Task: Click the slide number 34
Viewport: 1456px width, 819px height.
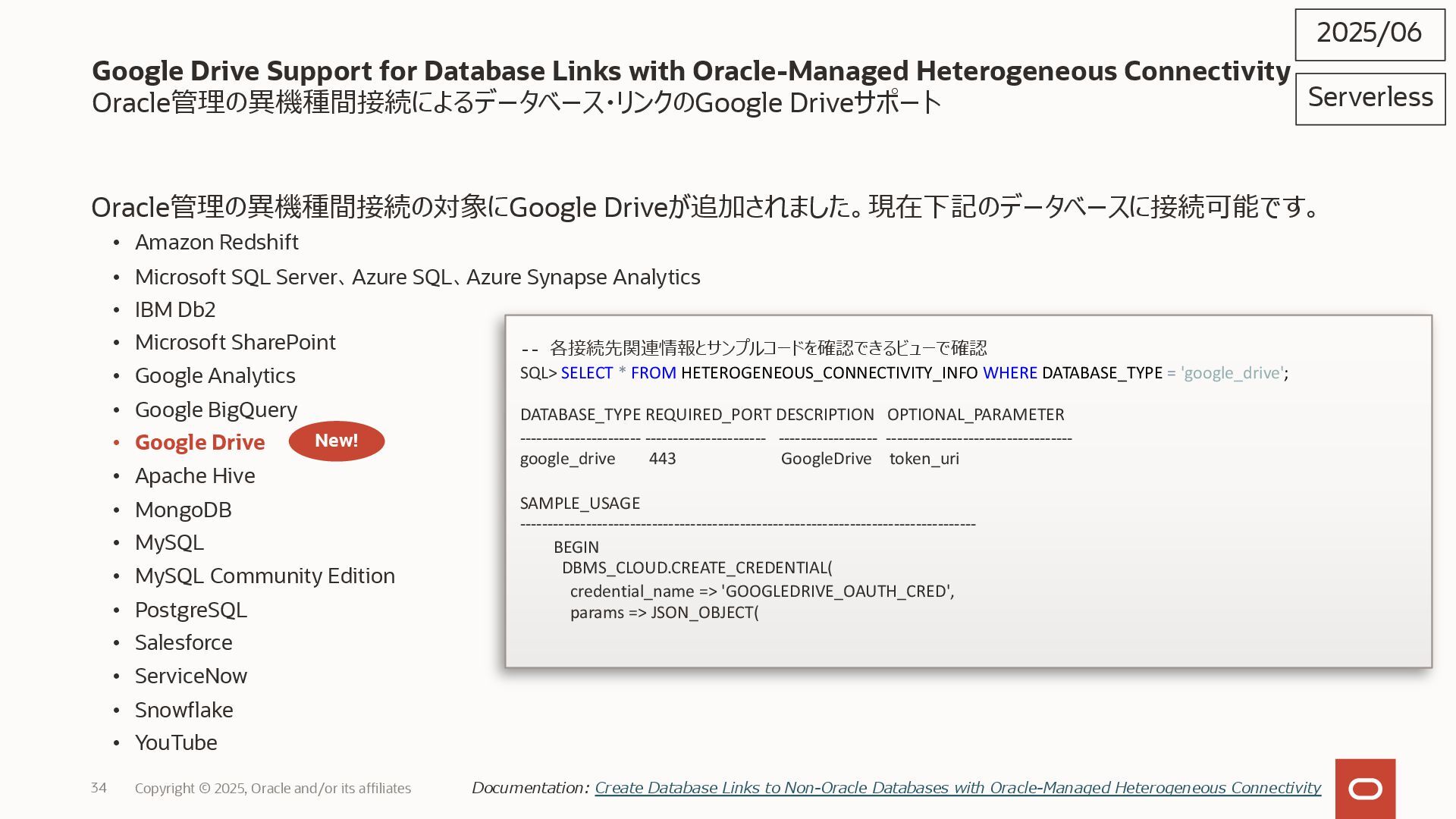Action: coord(99,788)
